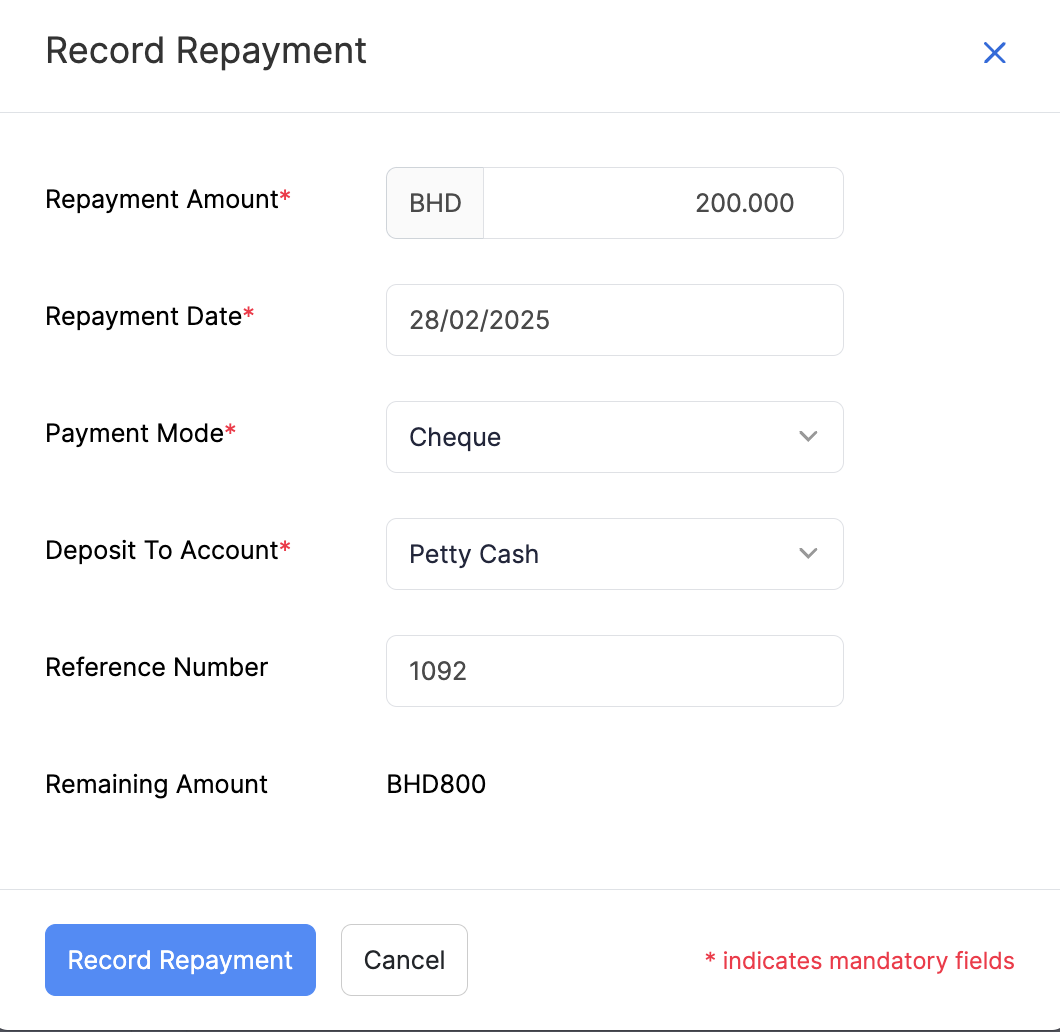
Task: Select the Reference Number field containing 1092
Action: (x=614, y=671)
